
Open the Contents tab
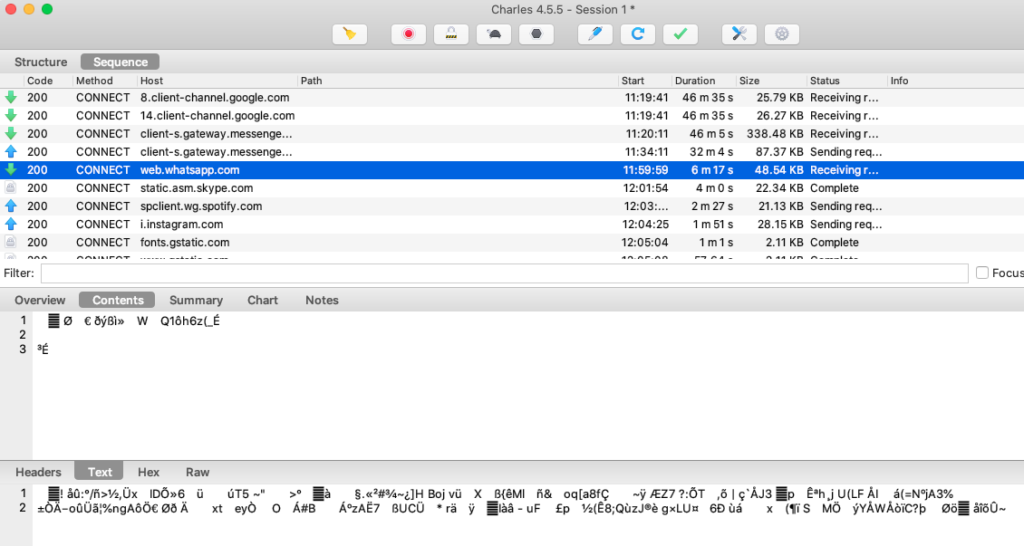(x=118, y=300)
